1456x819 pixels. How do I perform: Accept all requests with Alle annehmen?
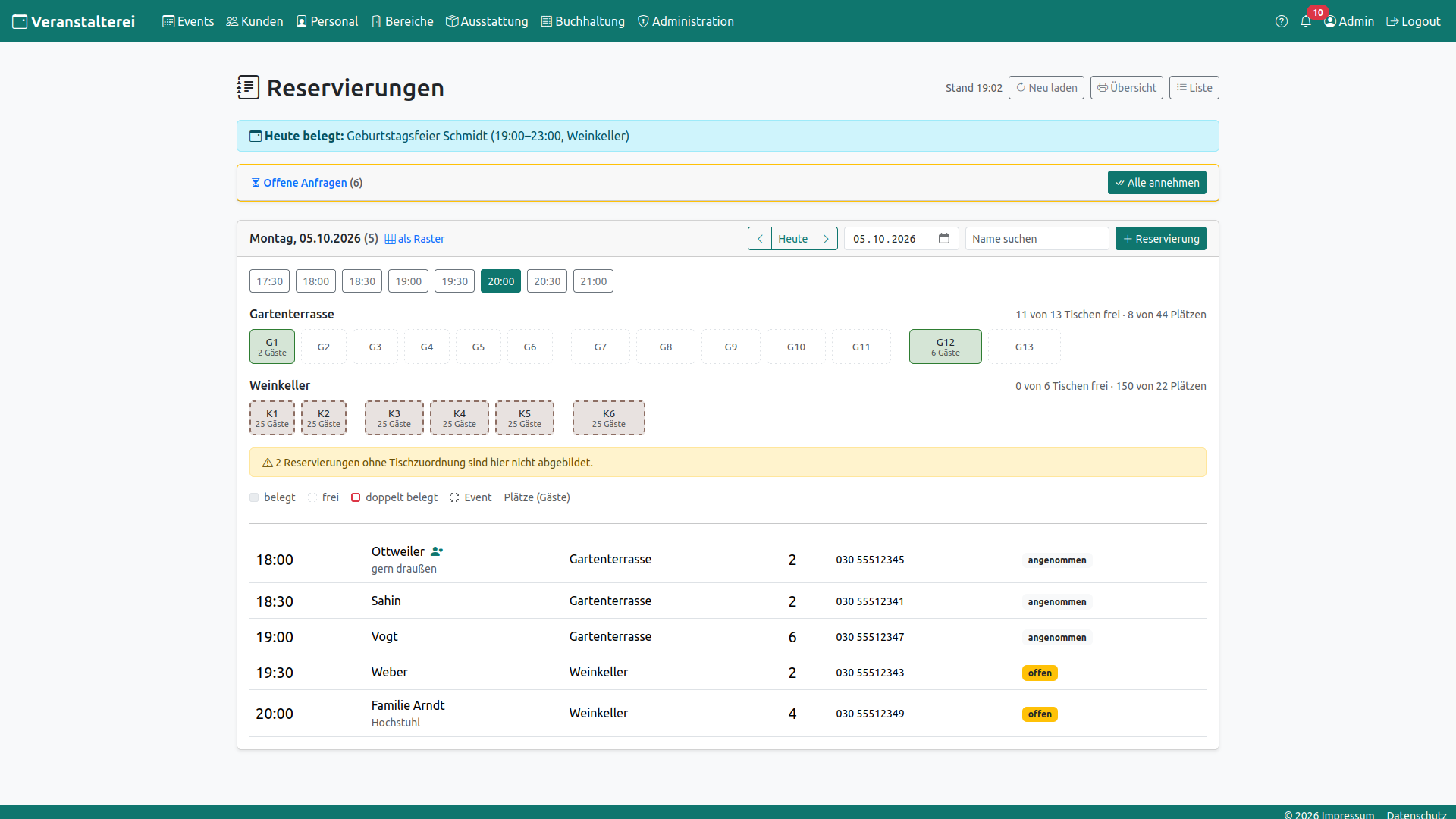1157,182
